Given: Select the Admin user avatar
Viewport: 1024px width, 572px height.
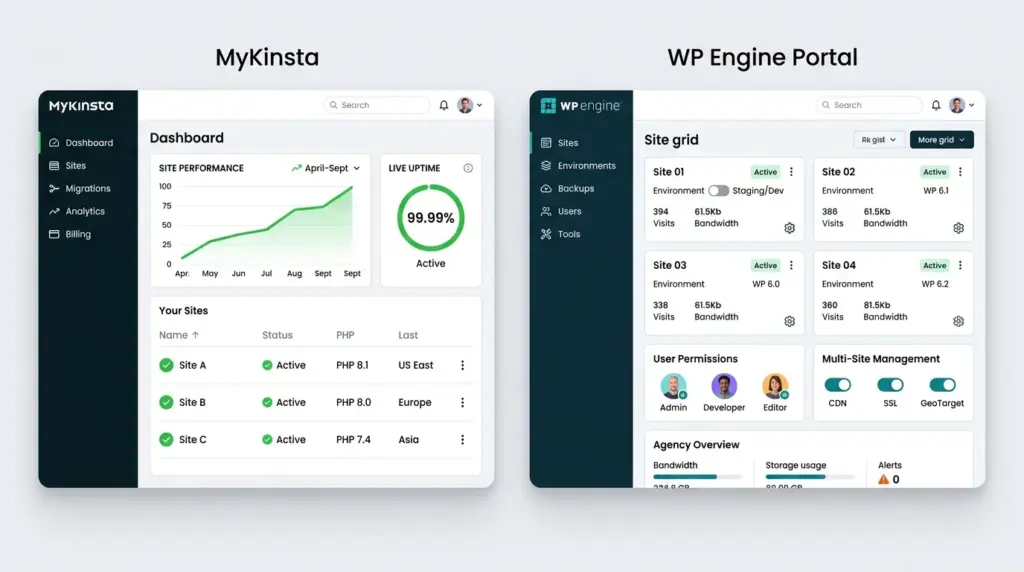Looking at the screenshot, I should [673, 386].
